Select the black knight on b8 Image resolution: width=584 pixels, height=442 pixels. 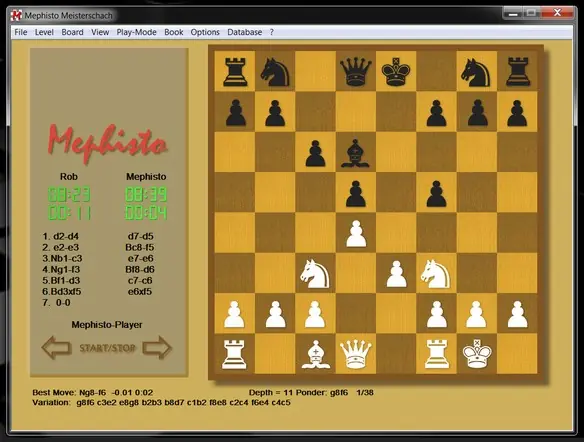[275, 73]
